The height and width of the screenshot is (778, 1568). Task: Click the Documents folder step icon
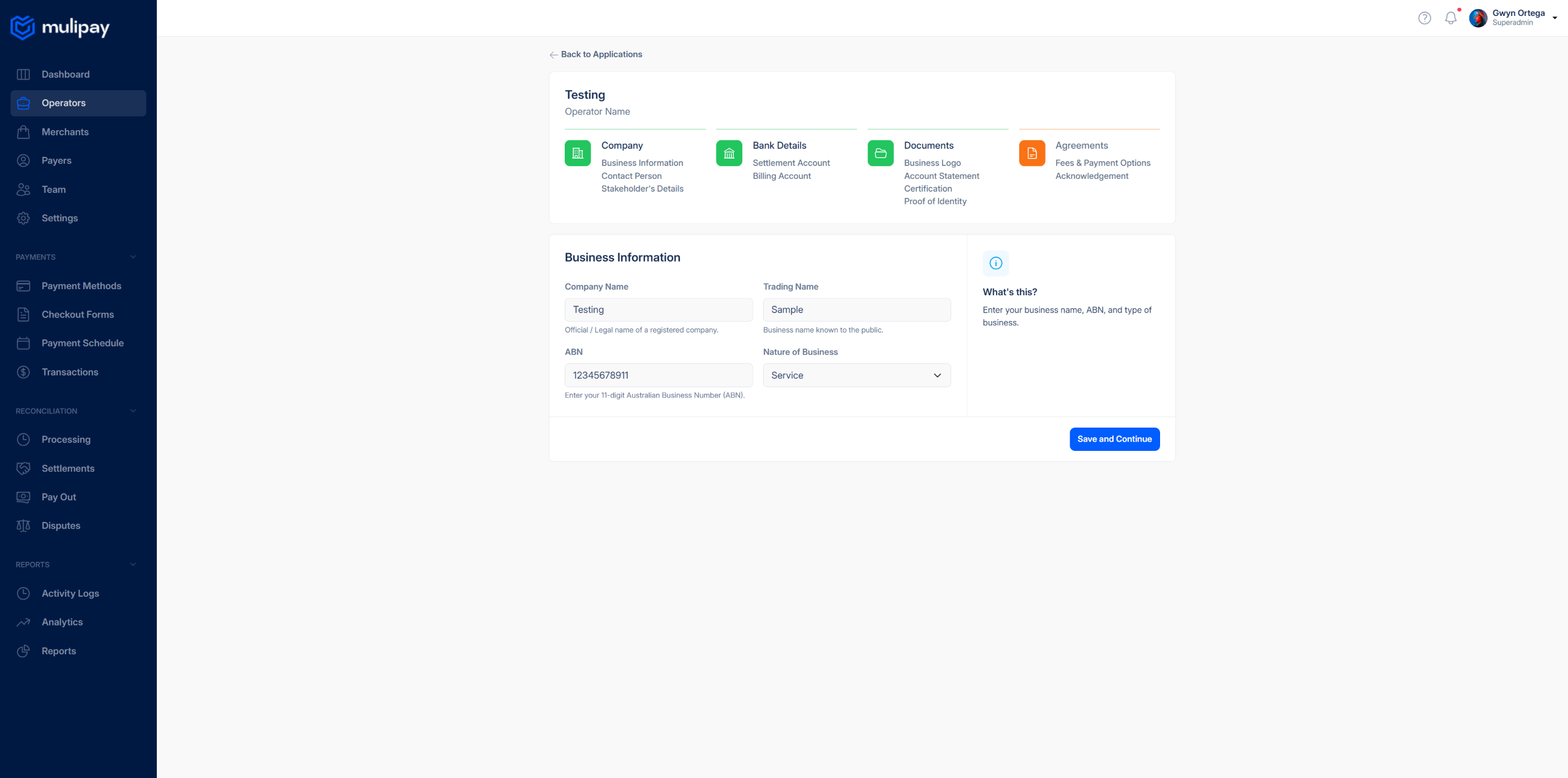(880, 153)
